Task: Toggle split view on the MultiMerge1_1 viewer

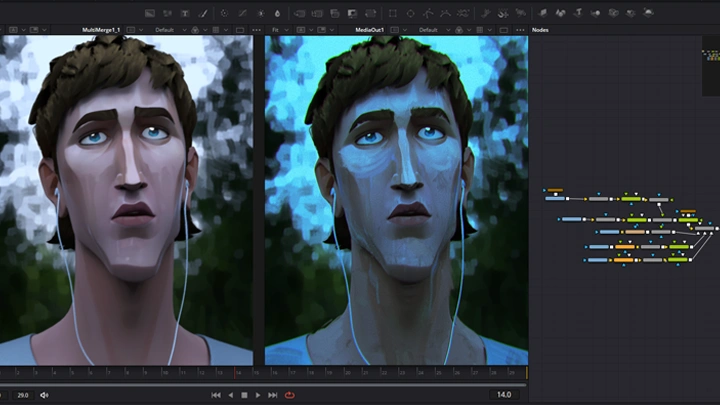Action: point(34,30)
